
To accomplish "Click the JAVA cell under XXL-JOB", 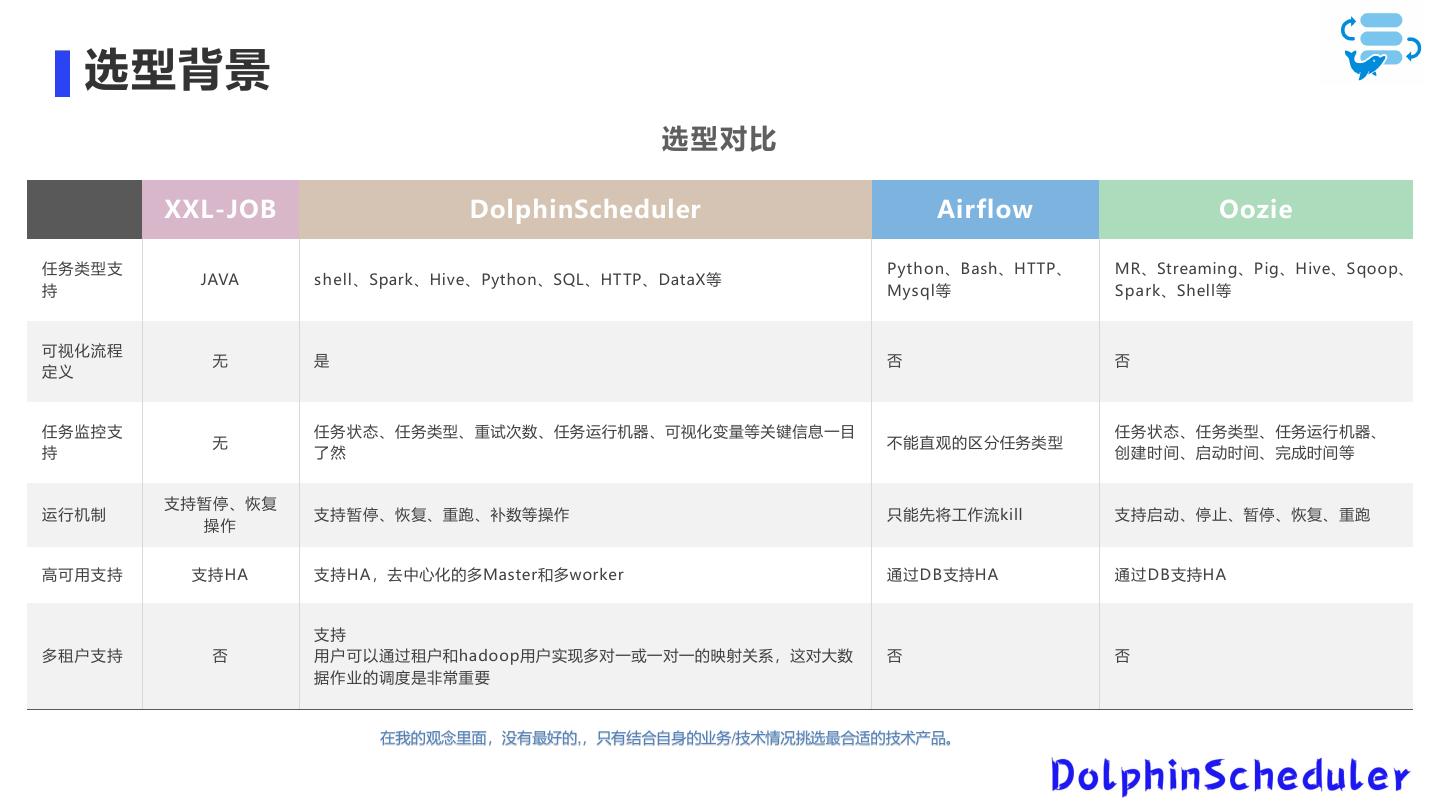I will (220, 280).
